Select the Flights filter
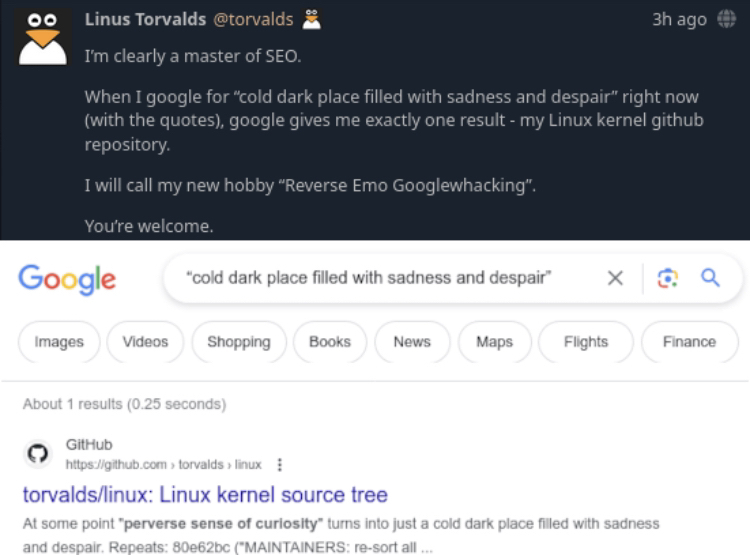 586,342
